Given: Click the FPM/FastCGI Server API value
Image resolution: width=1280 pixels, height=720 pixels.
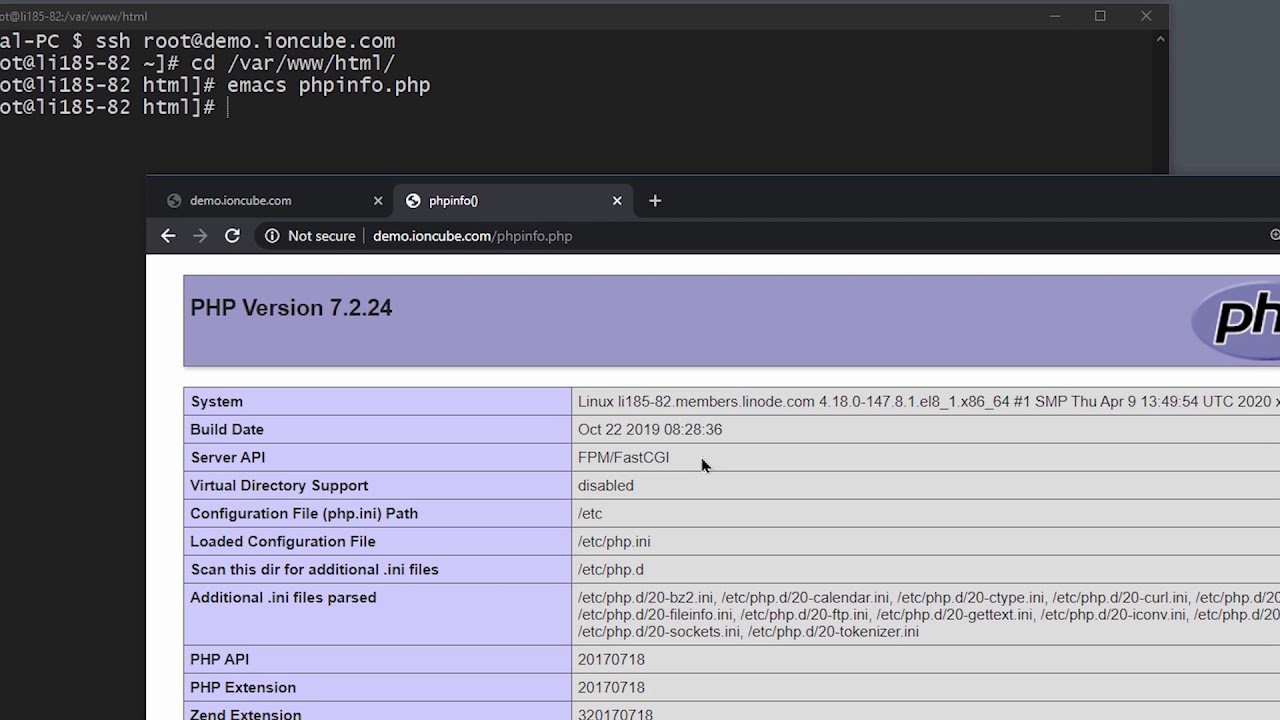Looking at the screenshot, I should click(623, 457).
